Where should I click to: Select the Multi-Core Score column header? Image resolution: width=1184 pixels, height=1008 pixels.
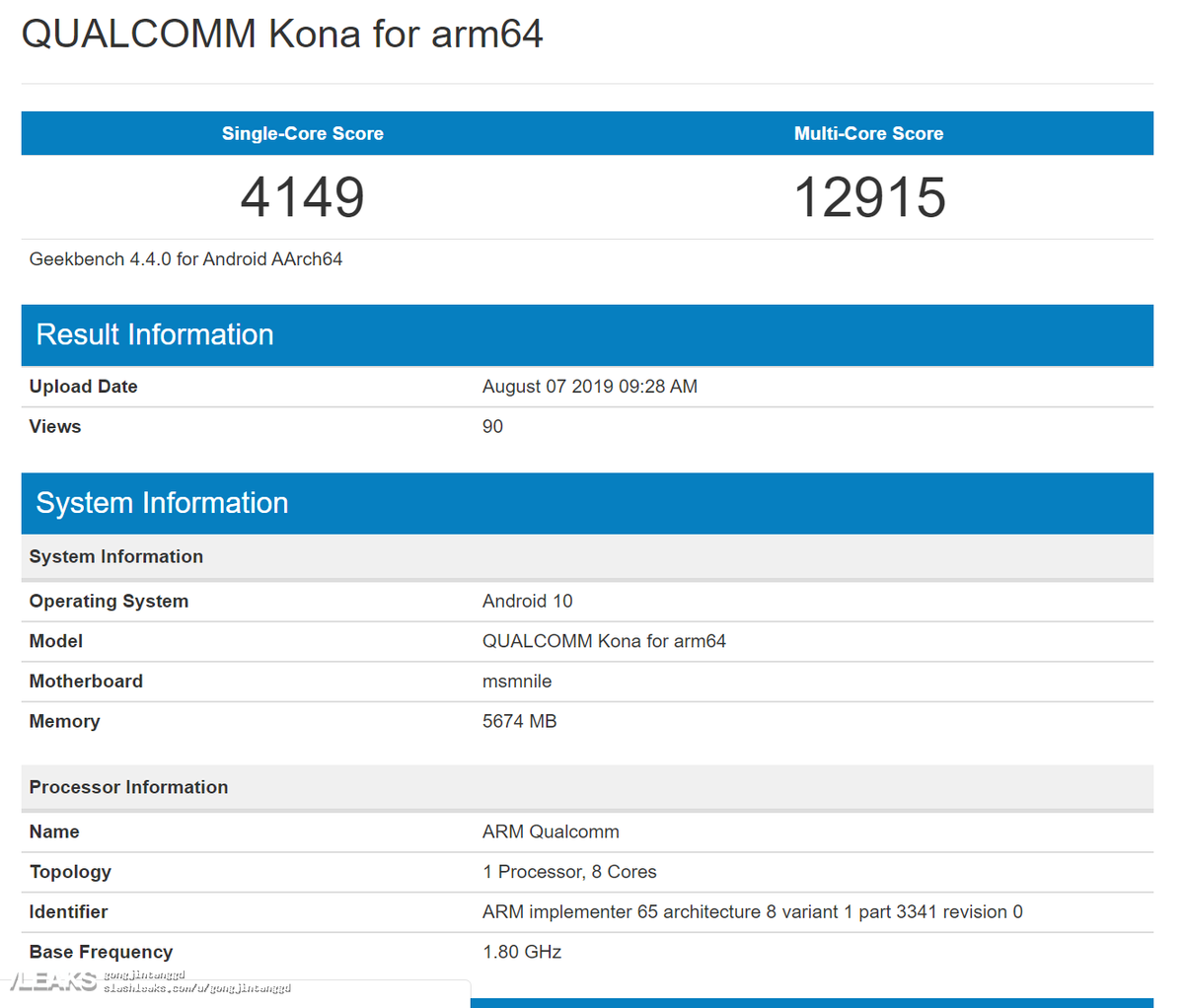point(868,133)
